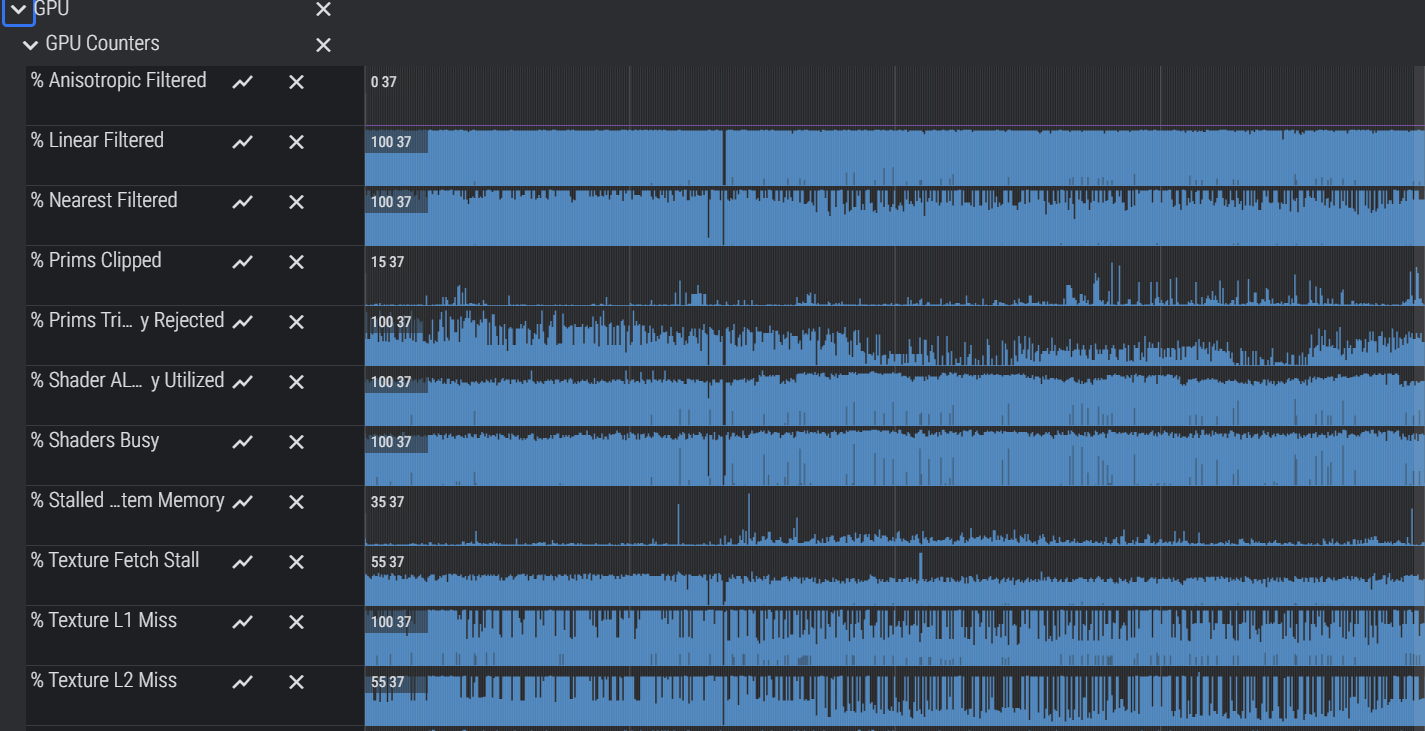Screen dimensions: 1425x731
Task: Select the % Texture L2 Miss track name
Action: click(104, 680)
